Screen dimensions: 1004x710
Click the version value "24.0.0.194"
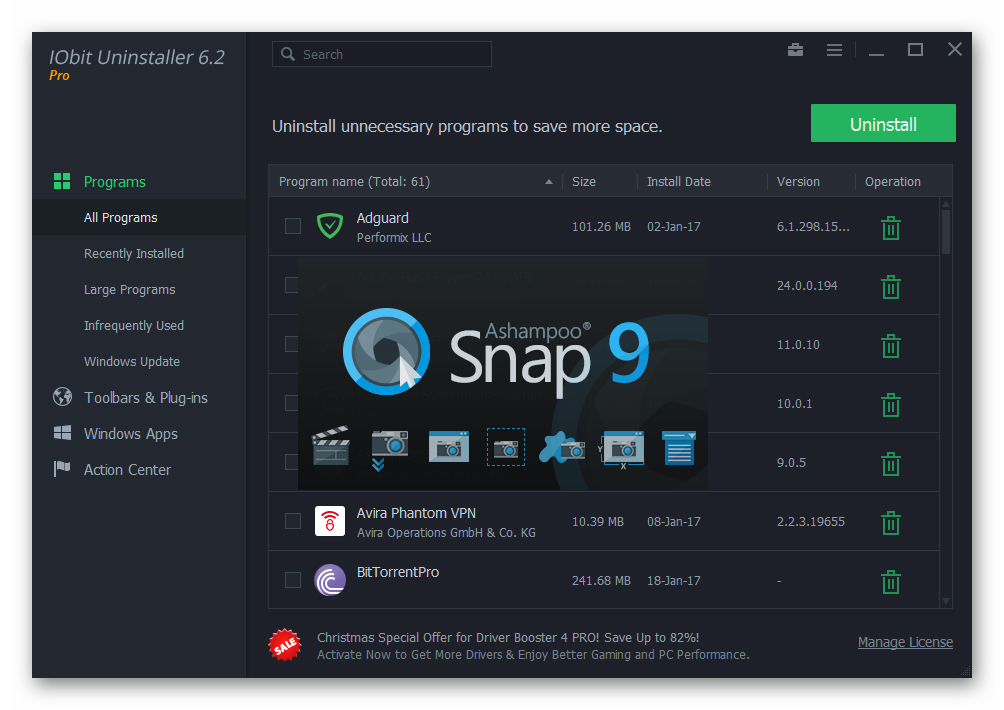(x=807, y=286)
